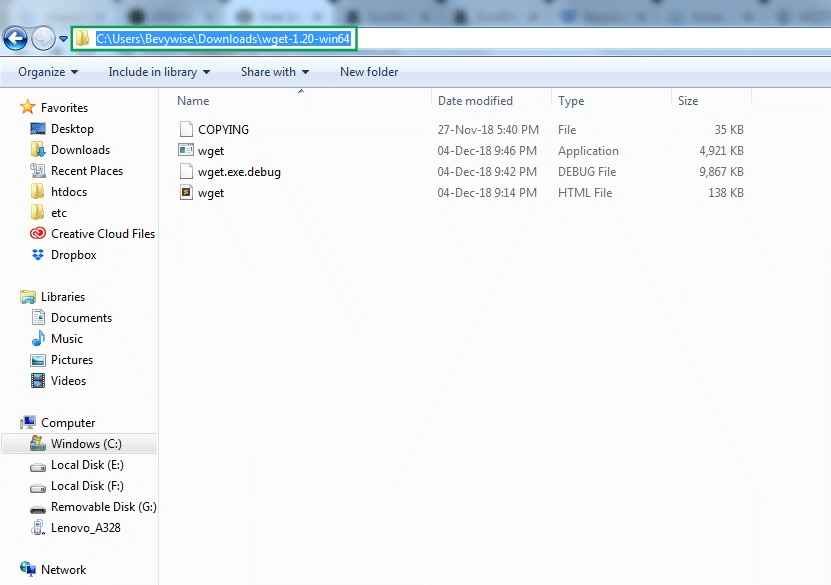Open the htdocs folder icon

[38, 191]
